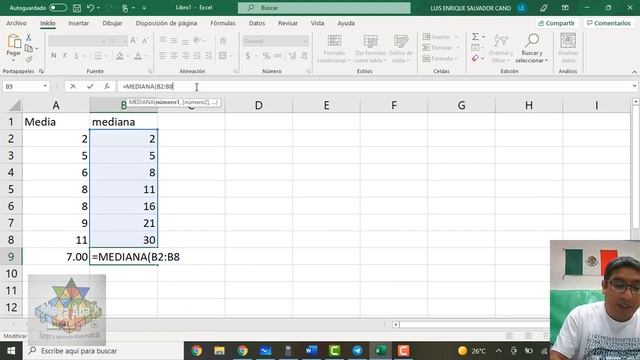Open Telegram from the taskbar

[x=357, y=351]
